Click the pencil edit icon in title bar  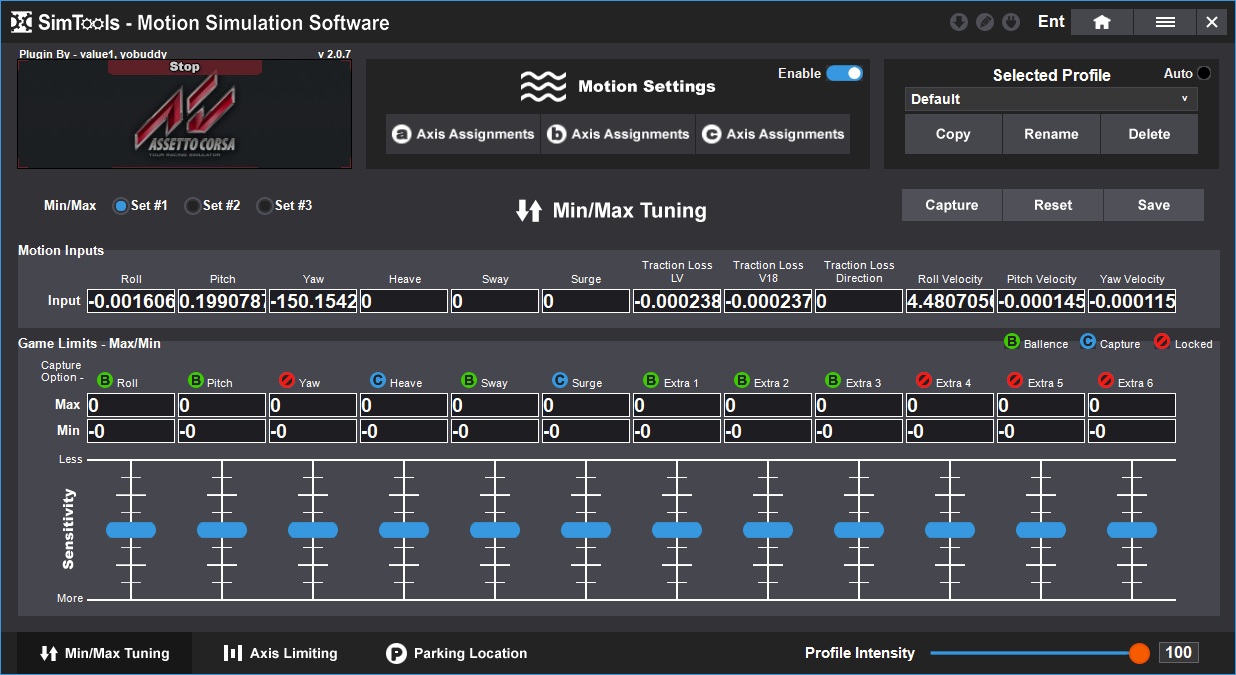[985, 22]
